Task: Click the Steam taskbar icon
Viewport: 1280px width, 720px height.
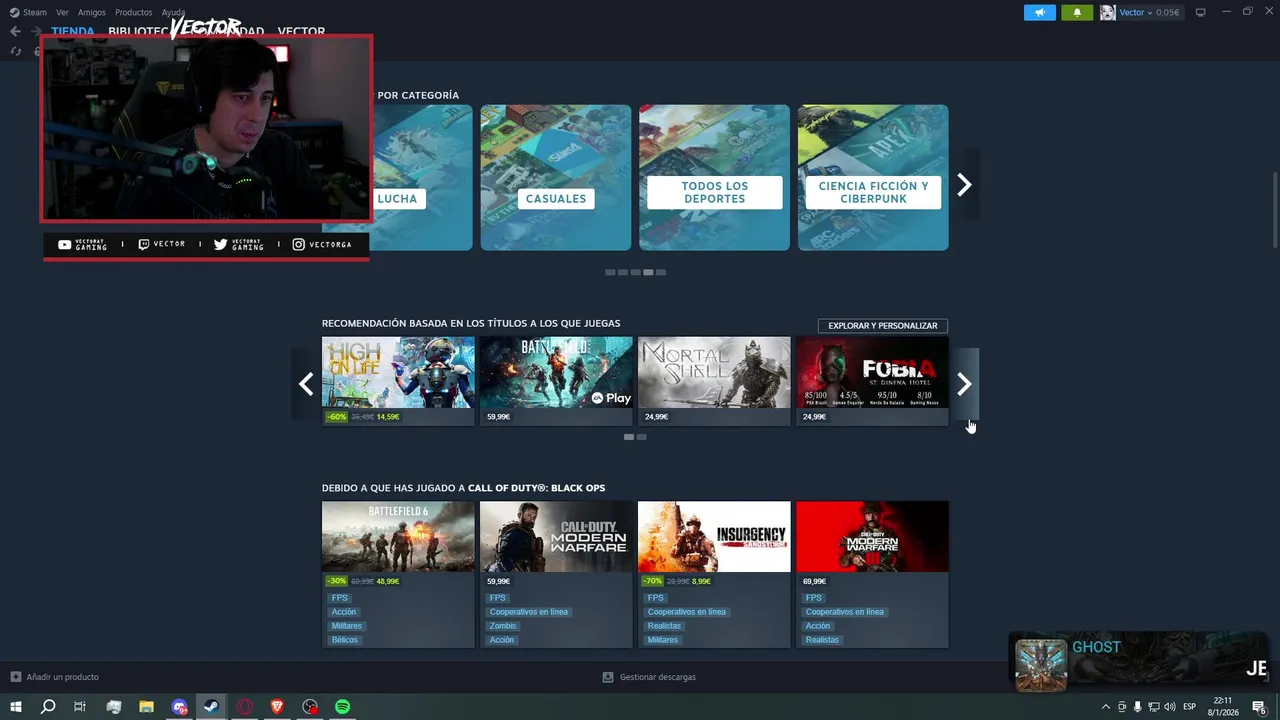Action: tap(211, 707)
